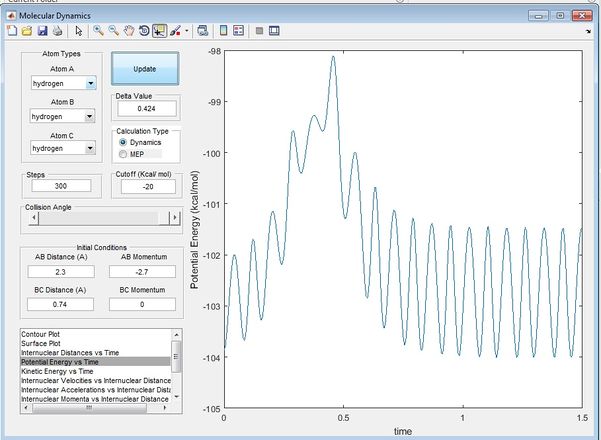Screen dimensions: 601x440
Task: Open the Atom B dropdown
Action: click(x=62, y=116)
